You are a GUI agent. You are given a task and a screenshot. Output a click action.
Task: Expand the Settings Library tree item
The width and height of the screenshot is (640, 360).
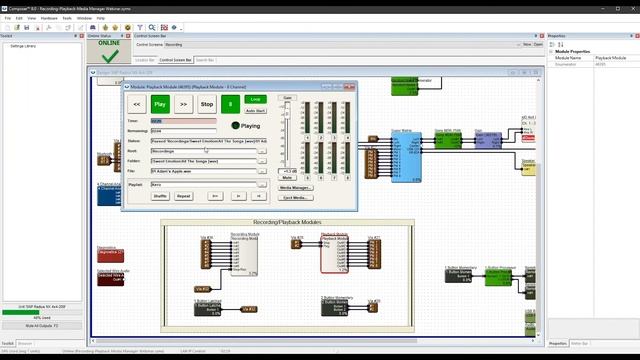tap(23, 46)
